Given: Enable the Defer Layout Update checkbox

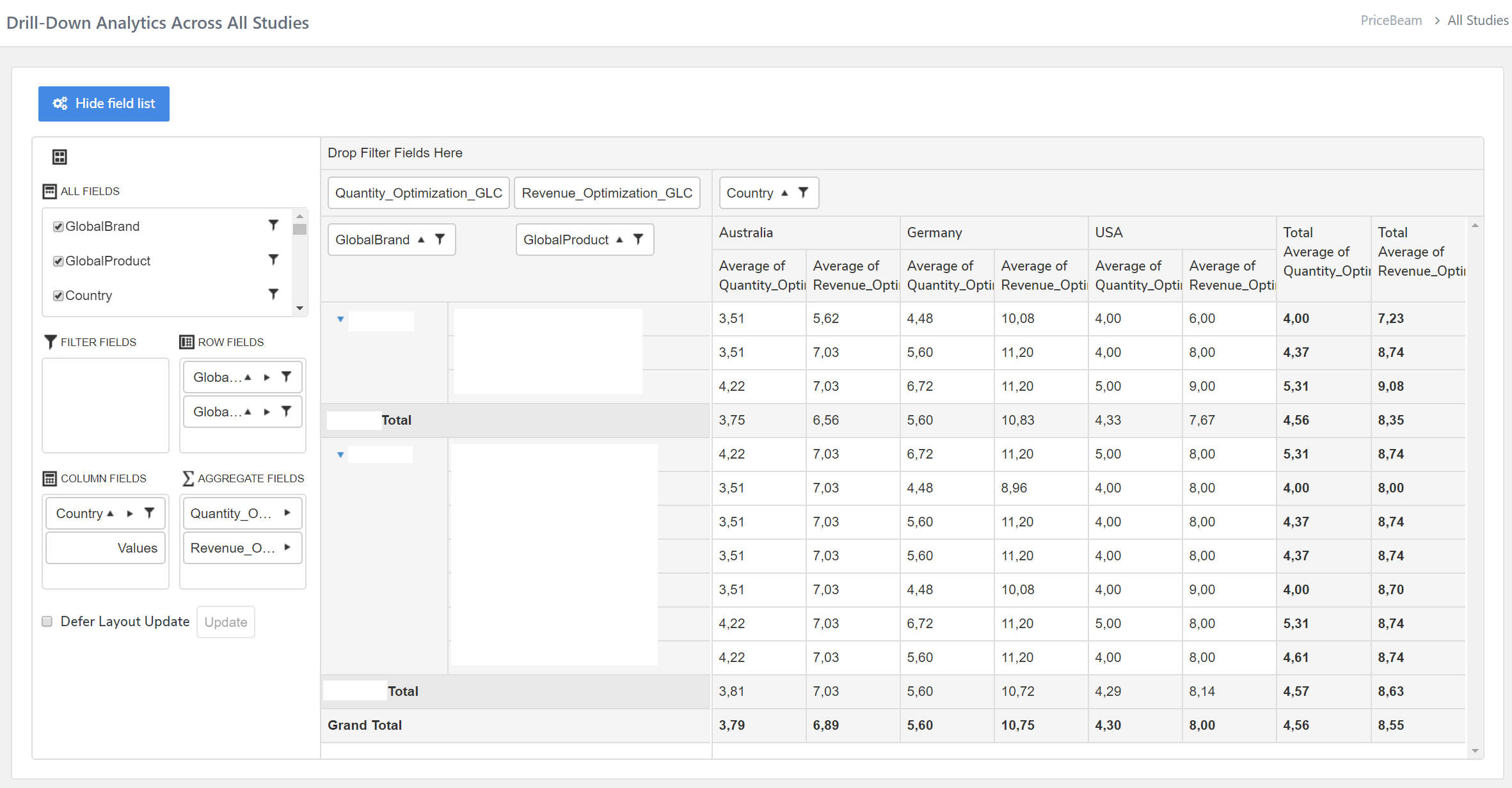Looking at the screenshot, I should click(47, 622).
